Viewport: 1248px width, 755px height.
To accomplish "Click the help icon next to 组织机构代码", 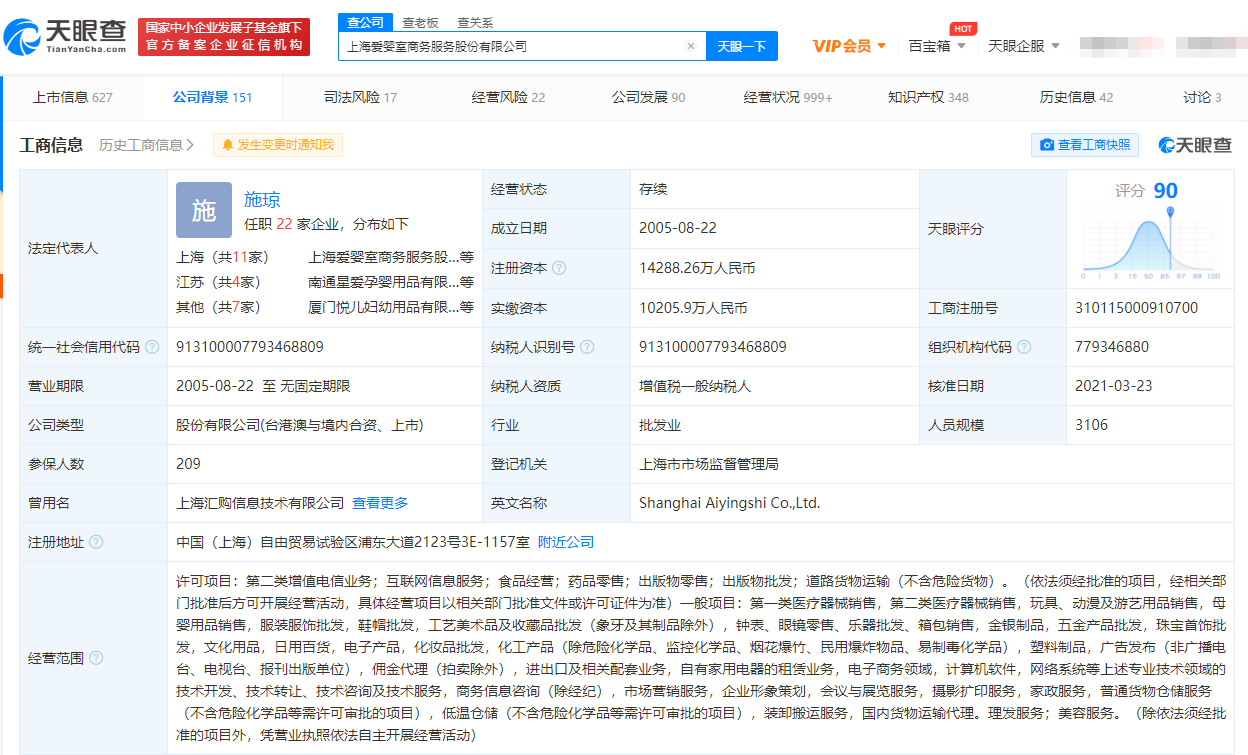I will click(x=1024, y=347).
